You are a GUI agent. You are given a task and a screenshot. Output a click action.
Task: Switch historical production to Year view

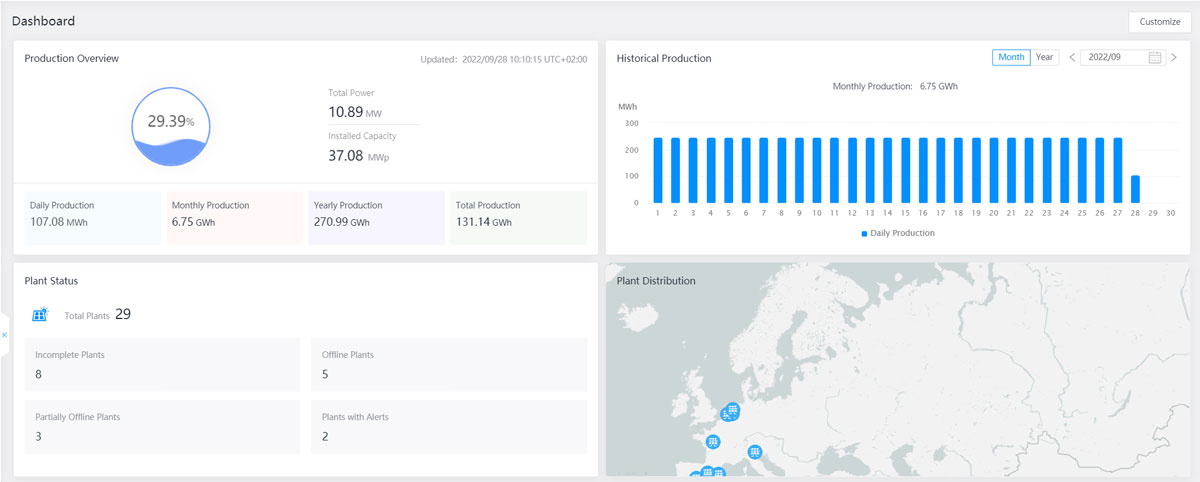1044,57
